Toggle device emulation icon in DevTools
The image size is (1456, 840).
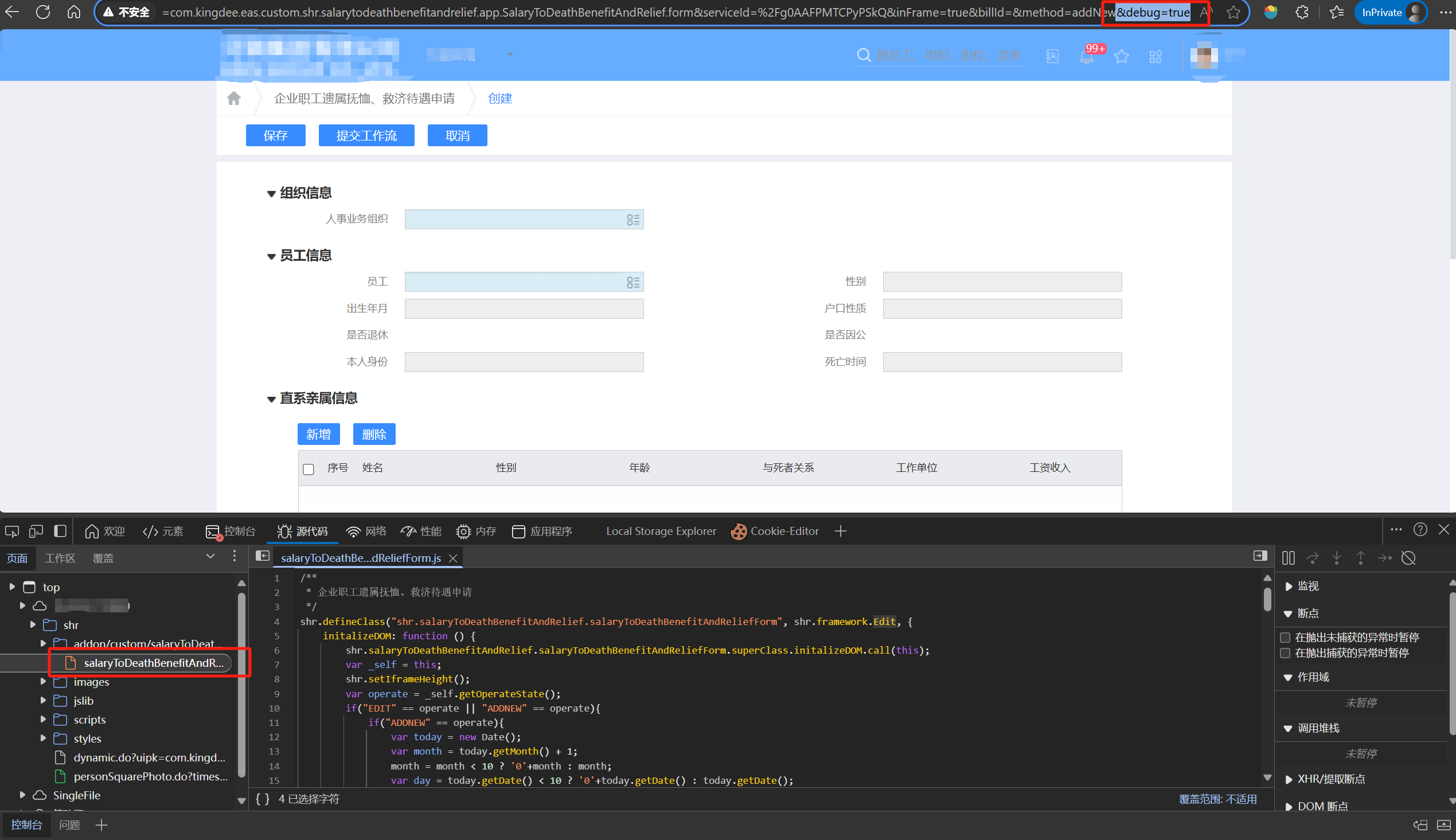pyautogui.click(x=36, y=531)
